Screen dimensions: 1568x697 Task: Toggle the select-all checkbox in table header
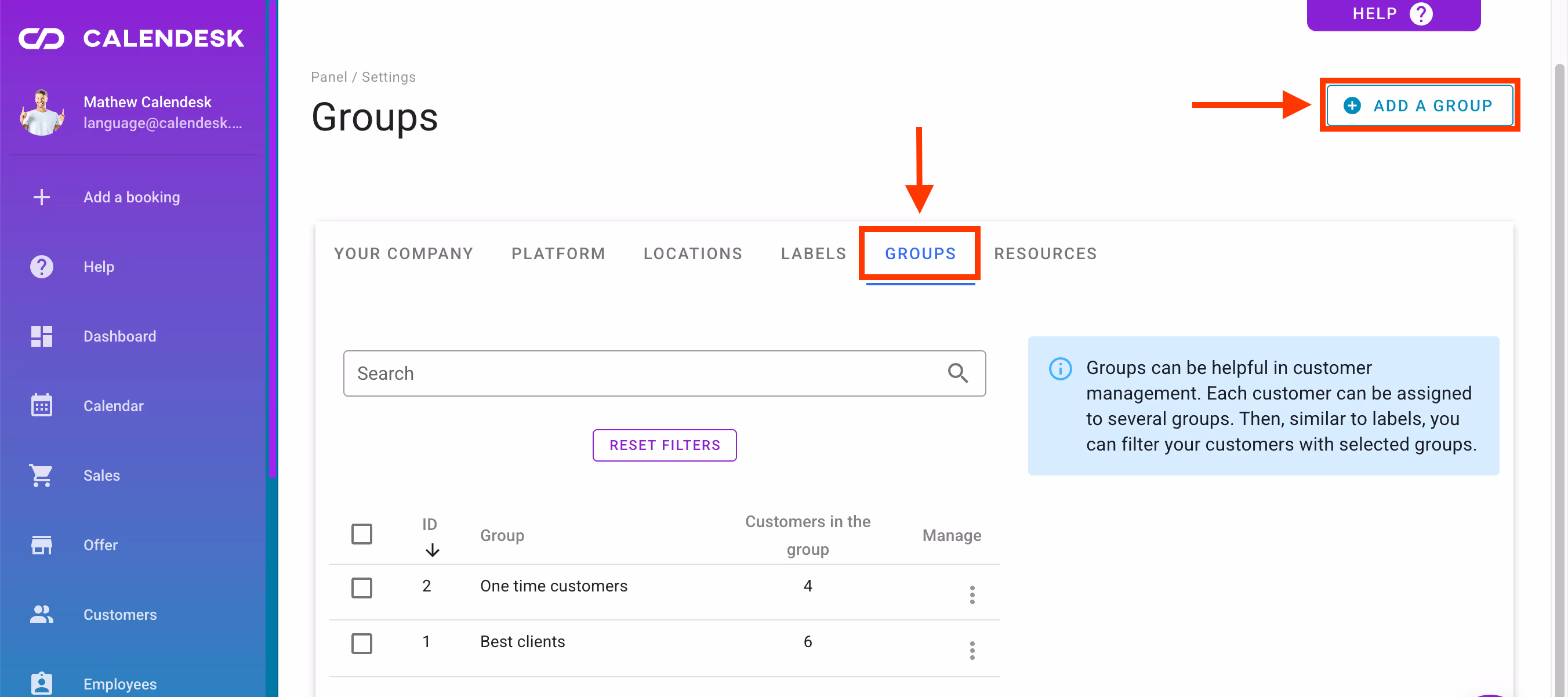[362, 534]
